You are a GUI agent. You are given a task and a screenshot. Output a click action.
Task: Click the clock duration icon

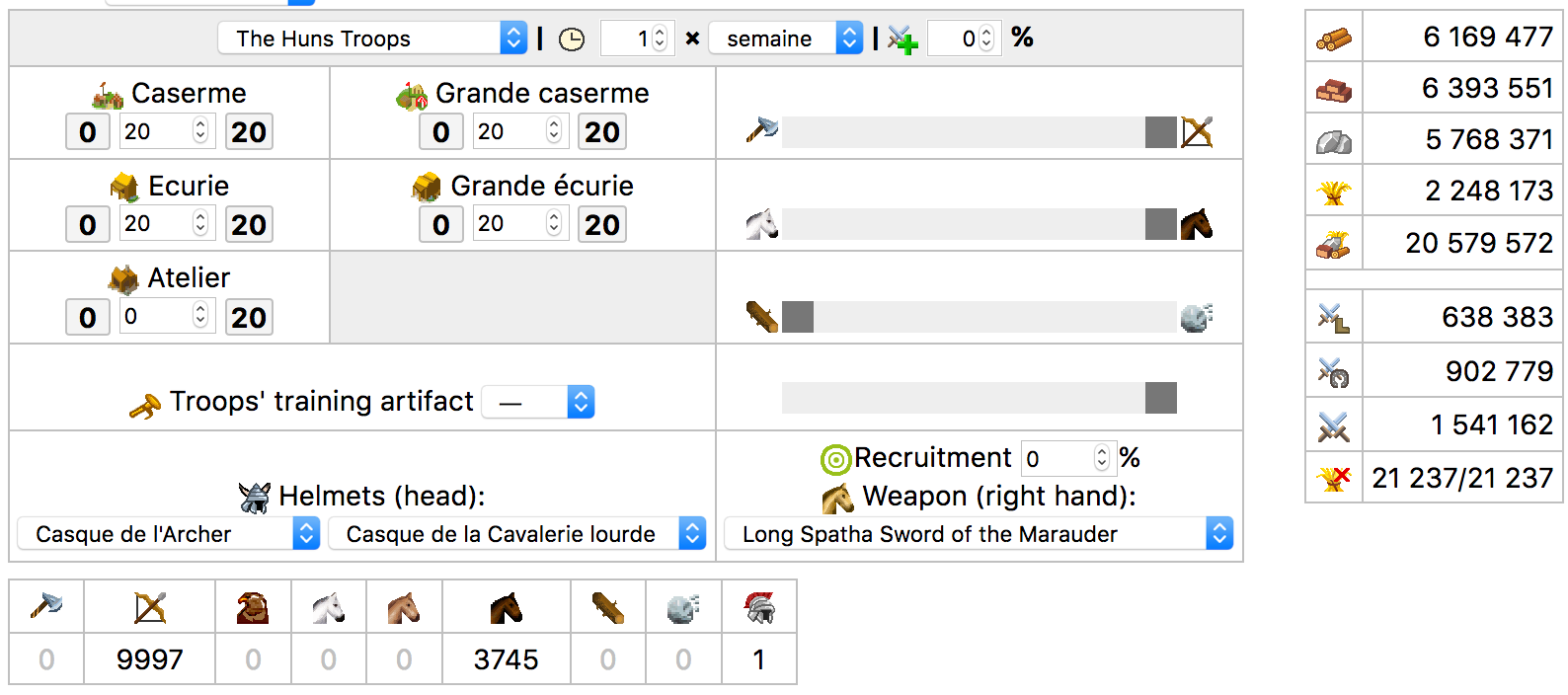click(x=572, y=39)
